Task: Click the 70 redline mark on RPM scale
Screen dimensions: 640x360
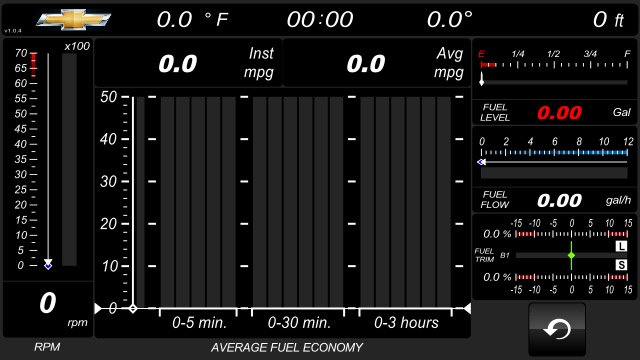Action: click(21, 53)
